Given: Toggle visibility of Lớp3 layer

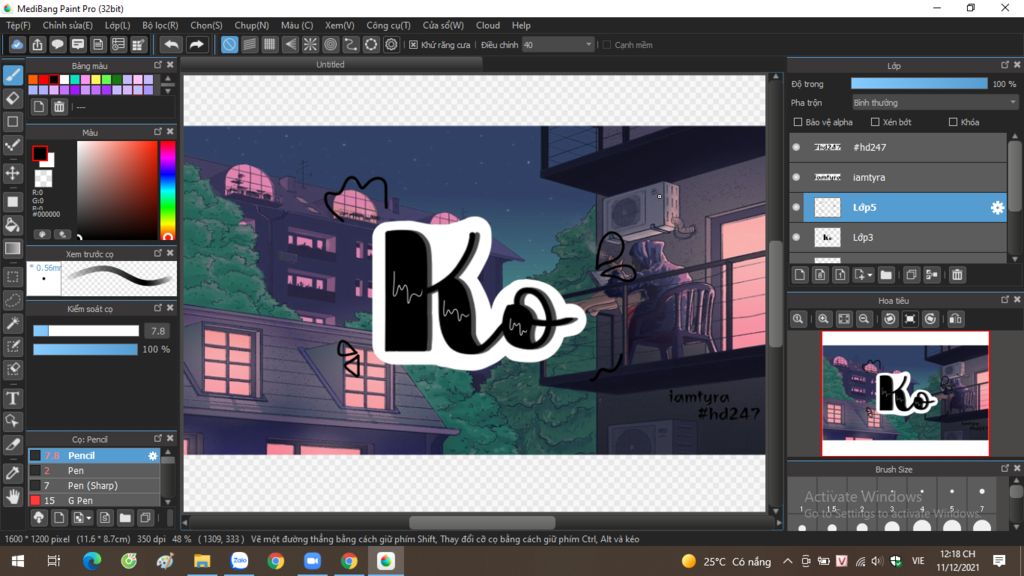Looking at the screenshot, I should [796, 238].
